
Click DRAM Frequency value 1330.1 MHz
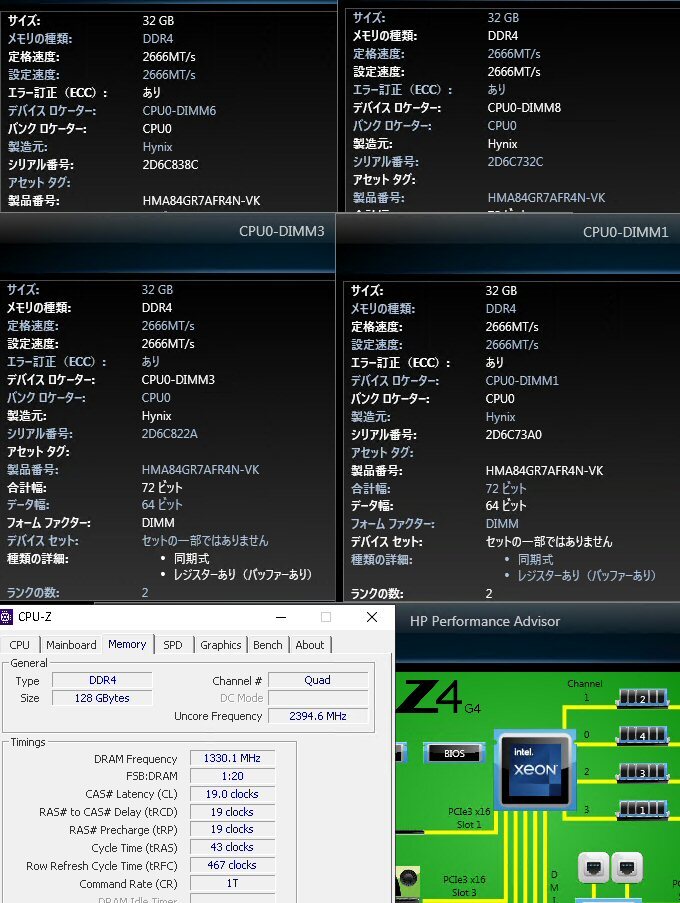[232, 758]
